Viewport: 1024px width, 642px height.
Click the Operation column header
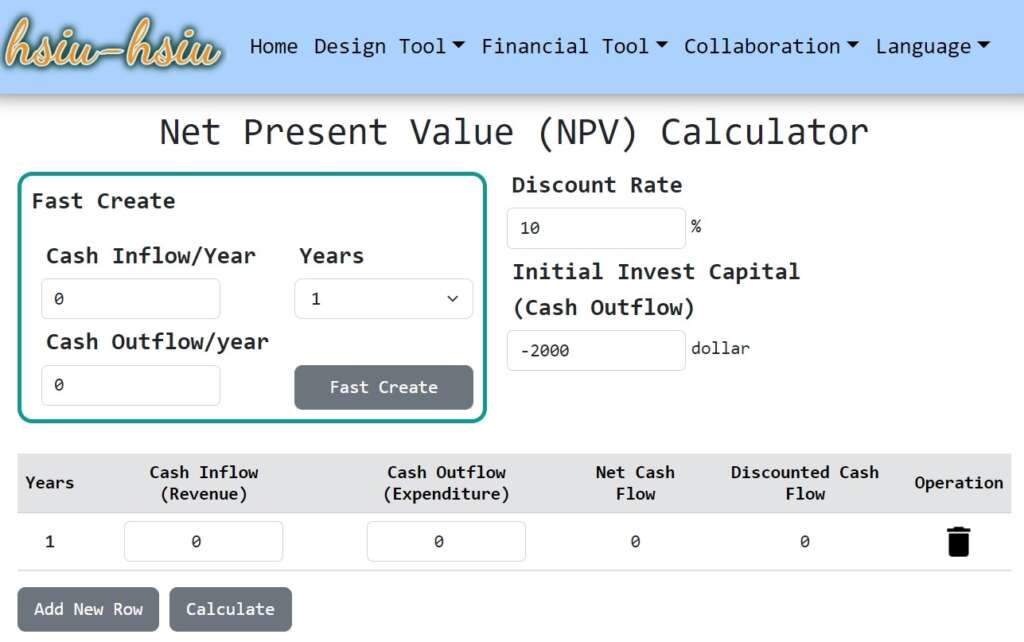[958, 483]
